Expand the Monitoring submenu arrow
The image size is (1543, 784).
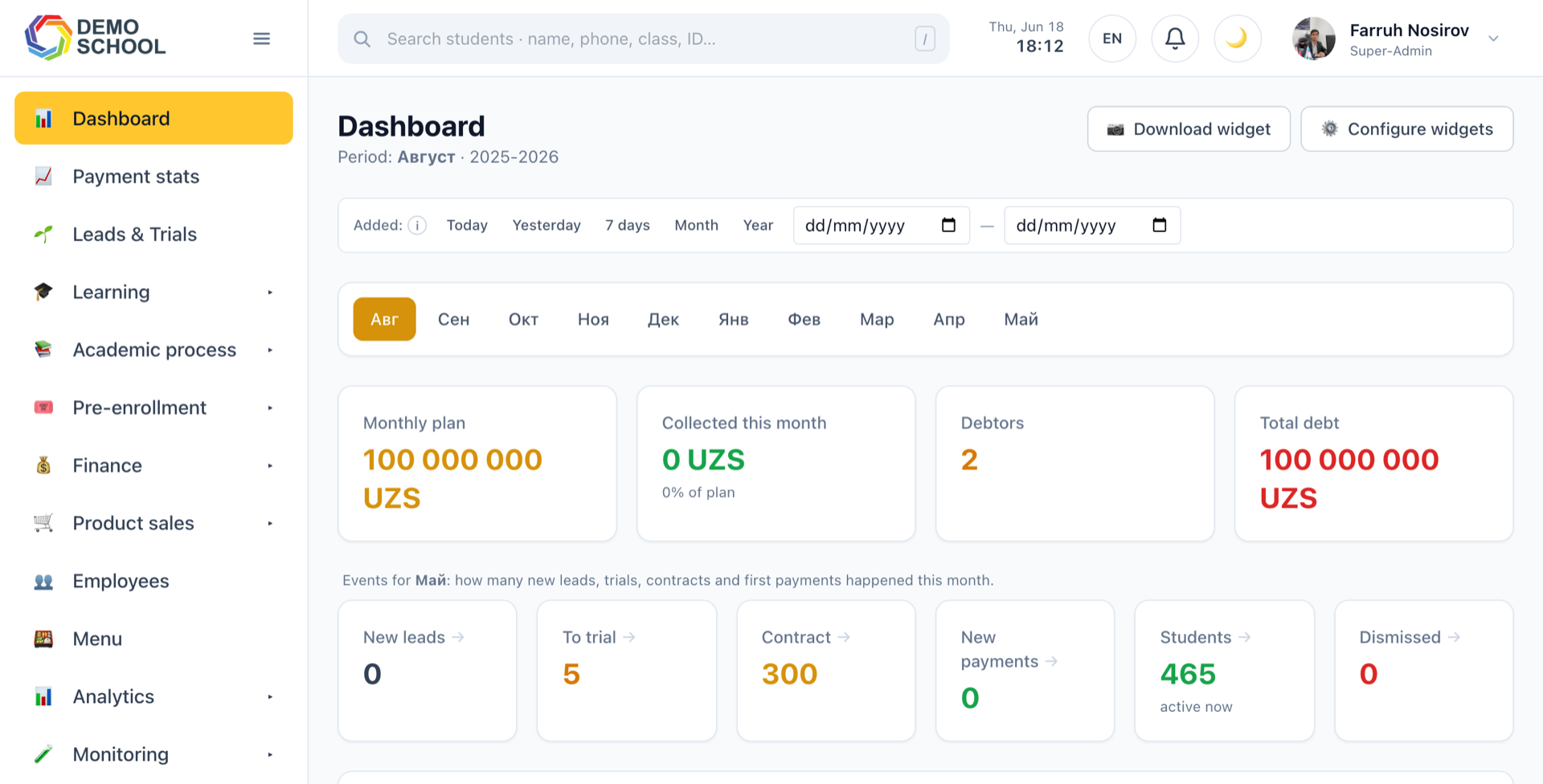coord(270,755)
